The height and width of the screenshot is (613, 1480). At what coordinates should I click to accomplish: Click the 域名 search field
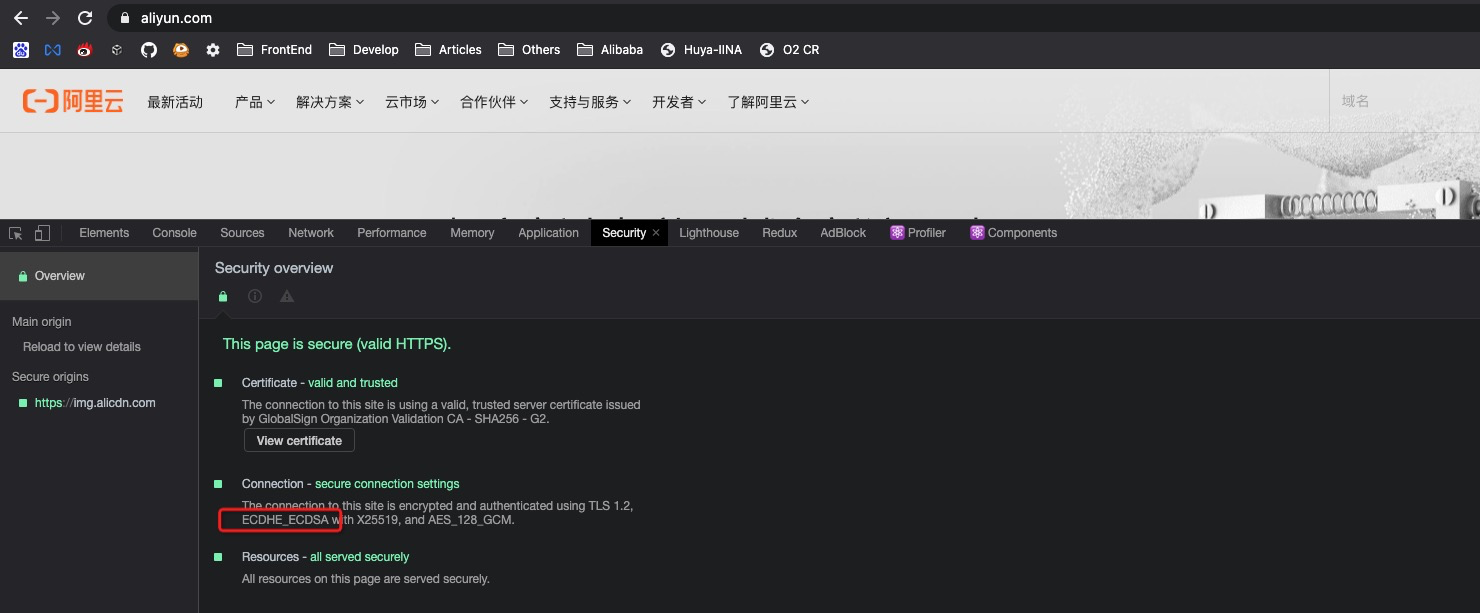pos(1404,101)
